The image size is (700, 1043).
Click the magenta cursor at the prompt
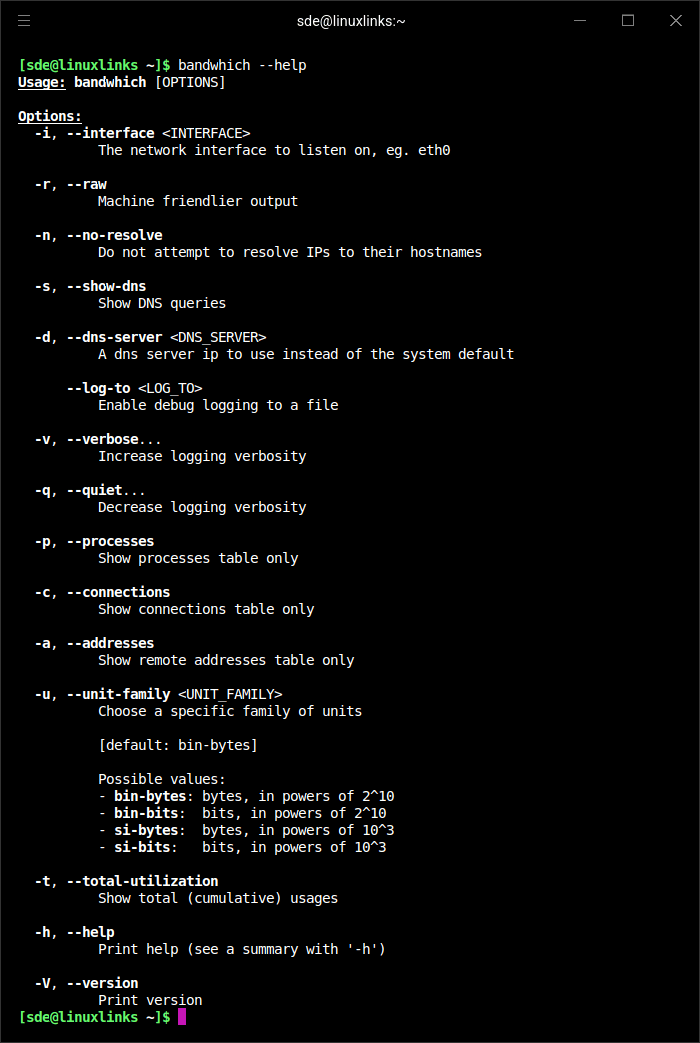[182, 1016]
